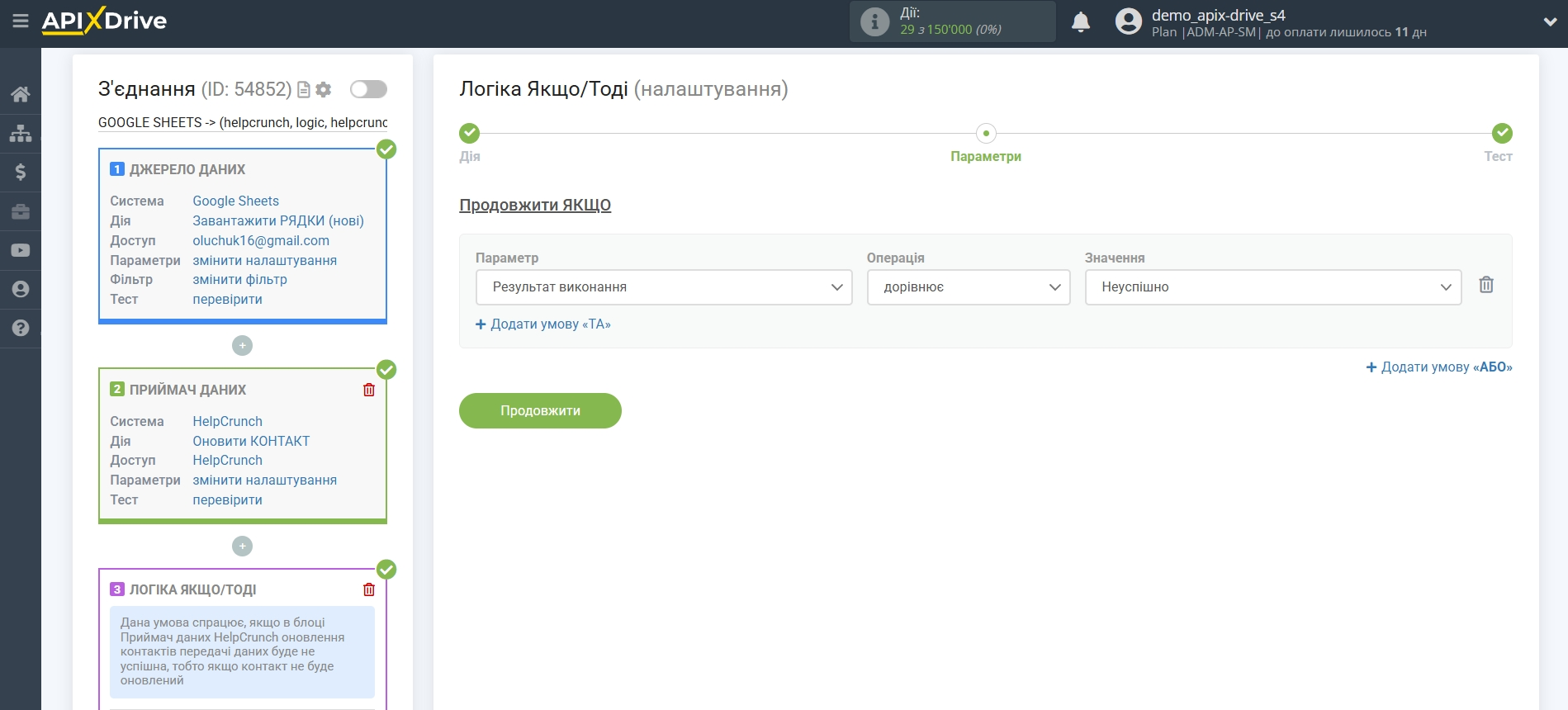Click the ЛОГІКА ЯКЩО/ТОДІ header
This screenshot has width=1568, height=710.
click(192, 589)
